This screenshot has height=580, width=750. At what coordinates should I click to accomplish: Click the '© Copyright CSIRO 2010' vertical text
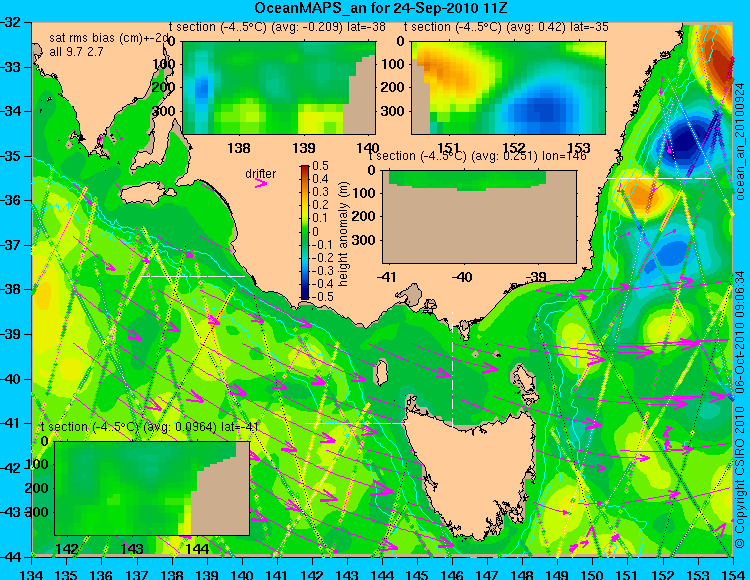(740, 479)
